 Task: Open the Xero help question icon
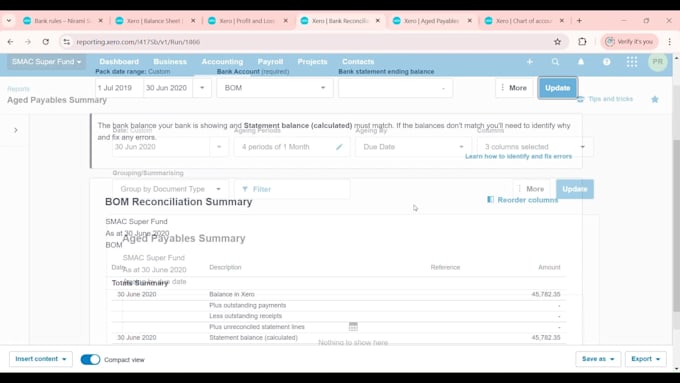pyautogui.click(x=606, y=62)
